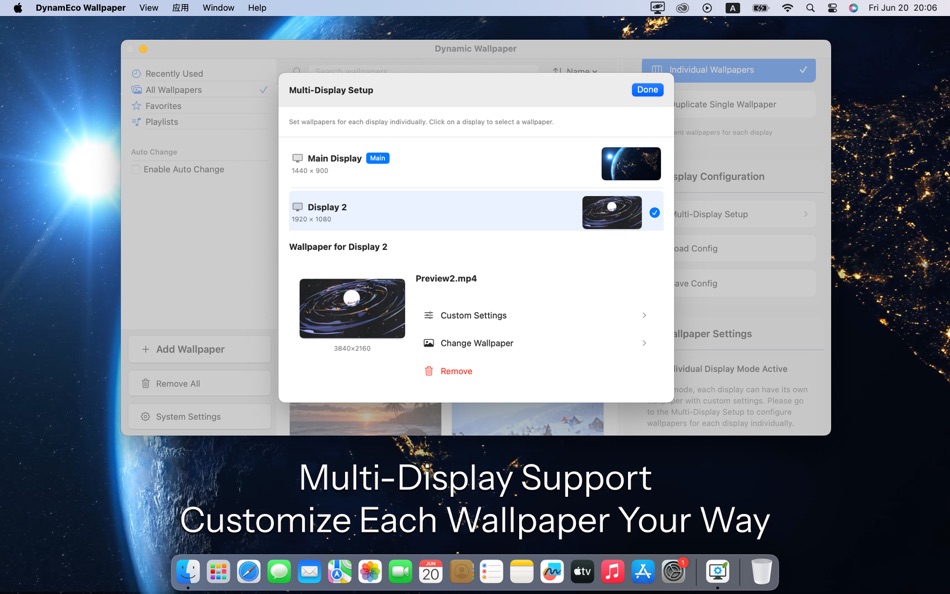Click the battery status icon
Image resolution: width=950 pixels, height=594 pixels.
tap(760, 8)
